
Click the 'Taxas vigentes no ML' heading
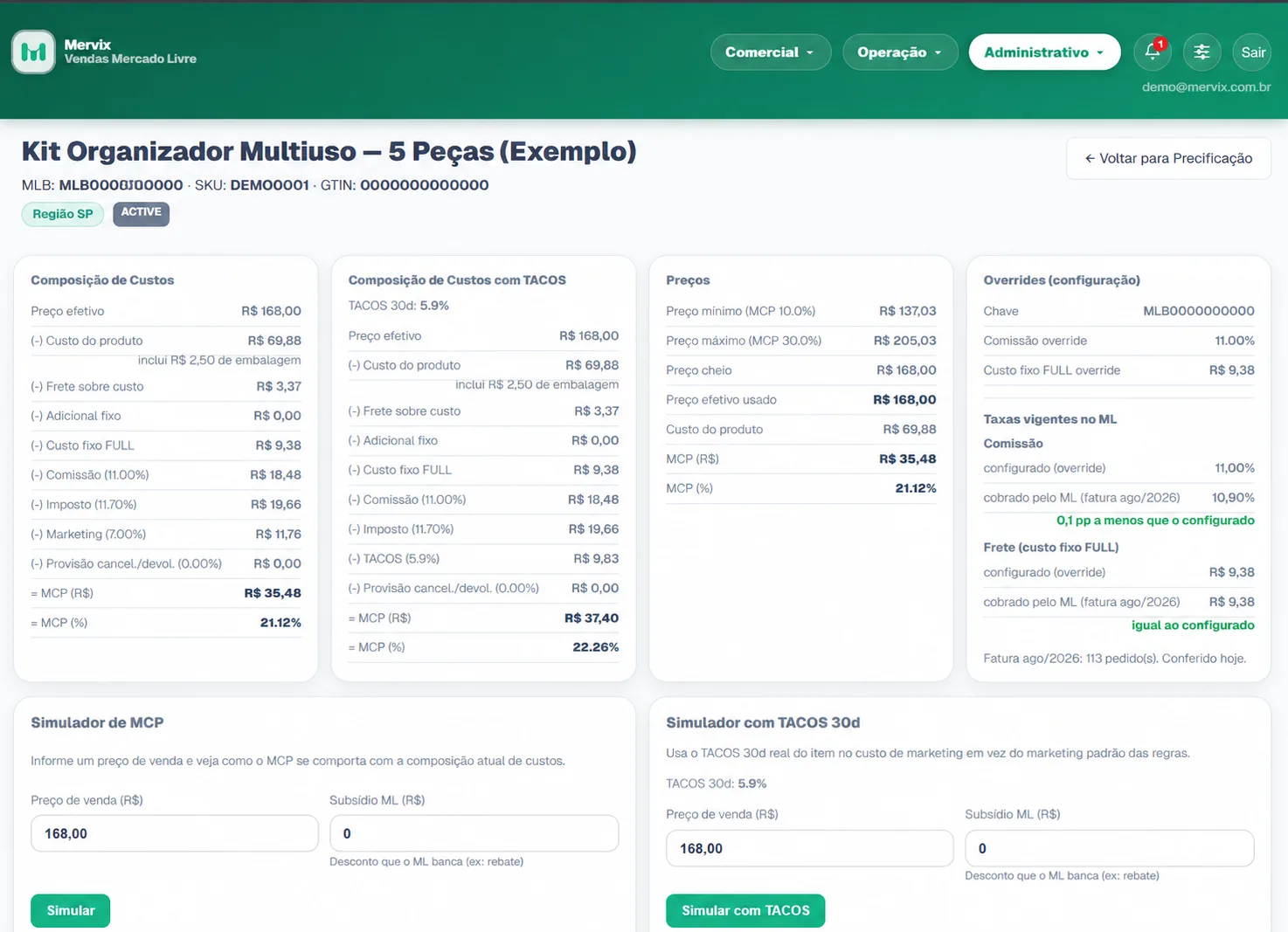1049,419
